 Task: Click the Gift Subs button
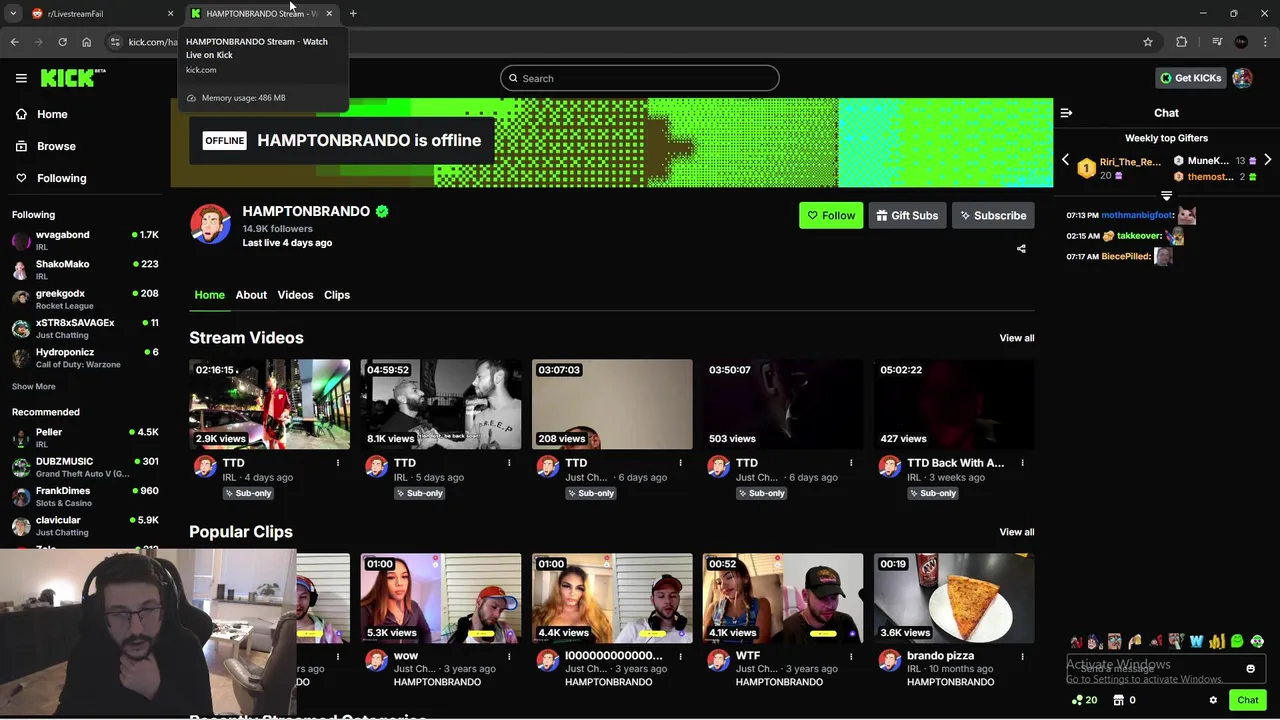coord(907,215)
